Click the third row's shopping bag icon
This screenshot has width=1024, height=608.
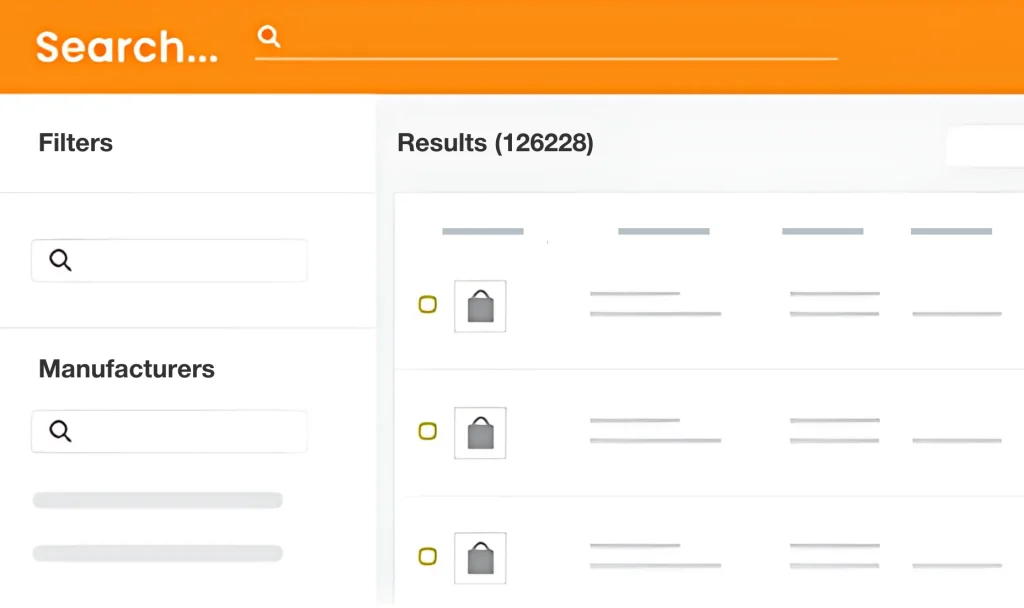(480, 558)
